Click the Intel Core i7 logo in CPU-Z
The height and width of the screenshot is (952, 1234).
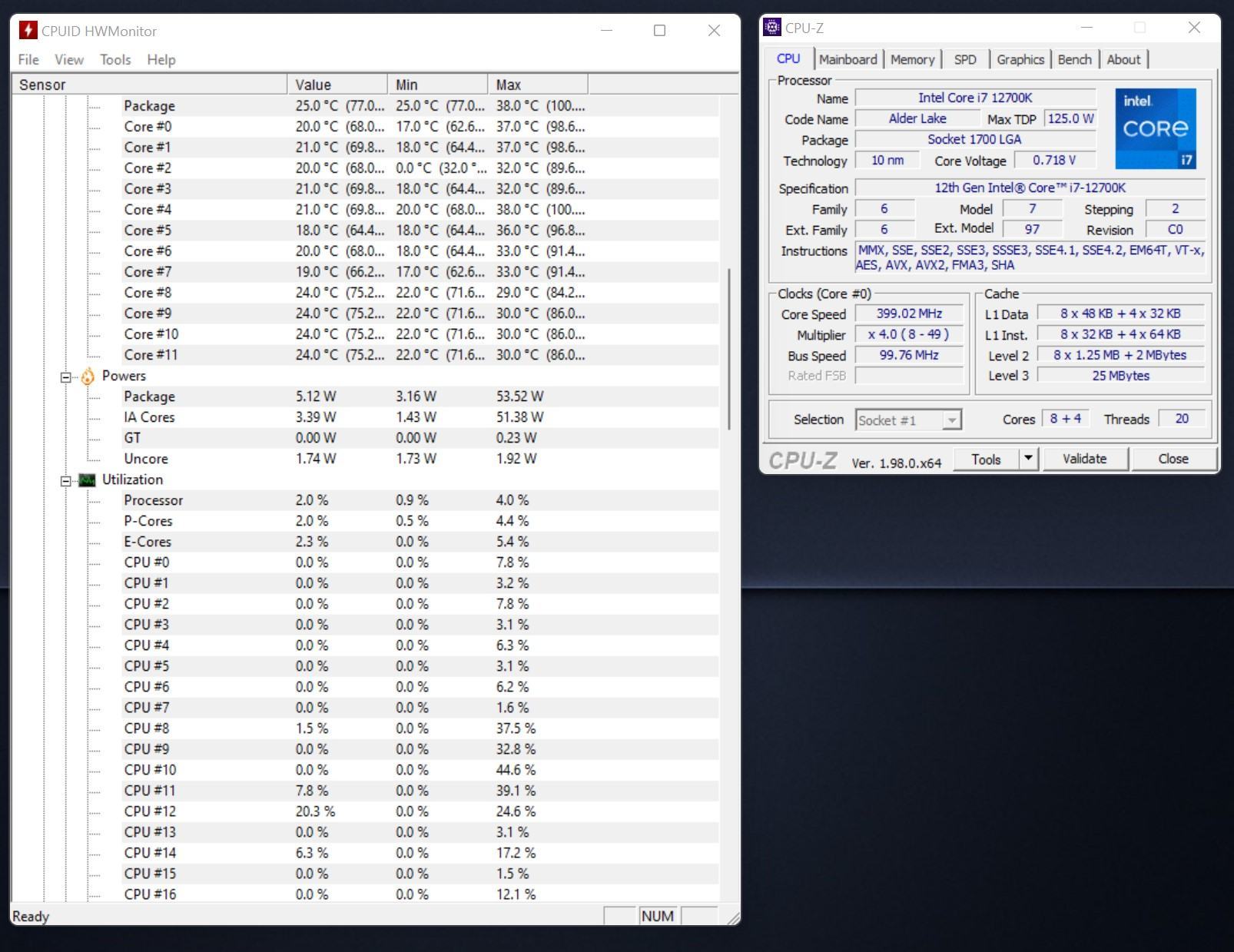[1156, 128]
